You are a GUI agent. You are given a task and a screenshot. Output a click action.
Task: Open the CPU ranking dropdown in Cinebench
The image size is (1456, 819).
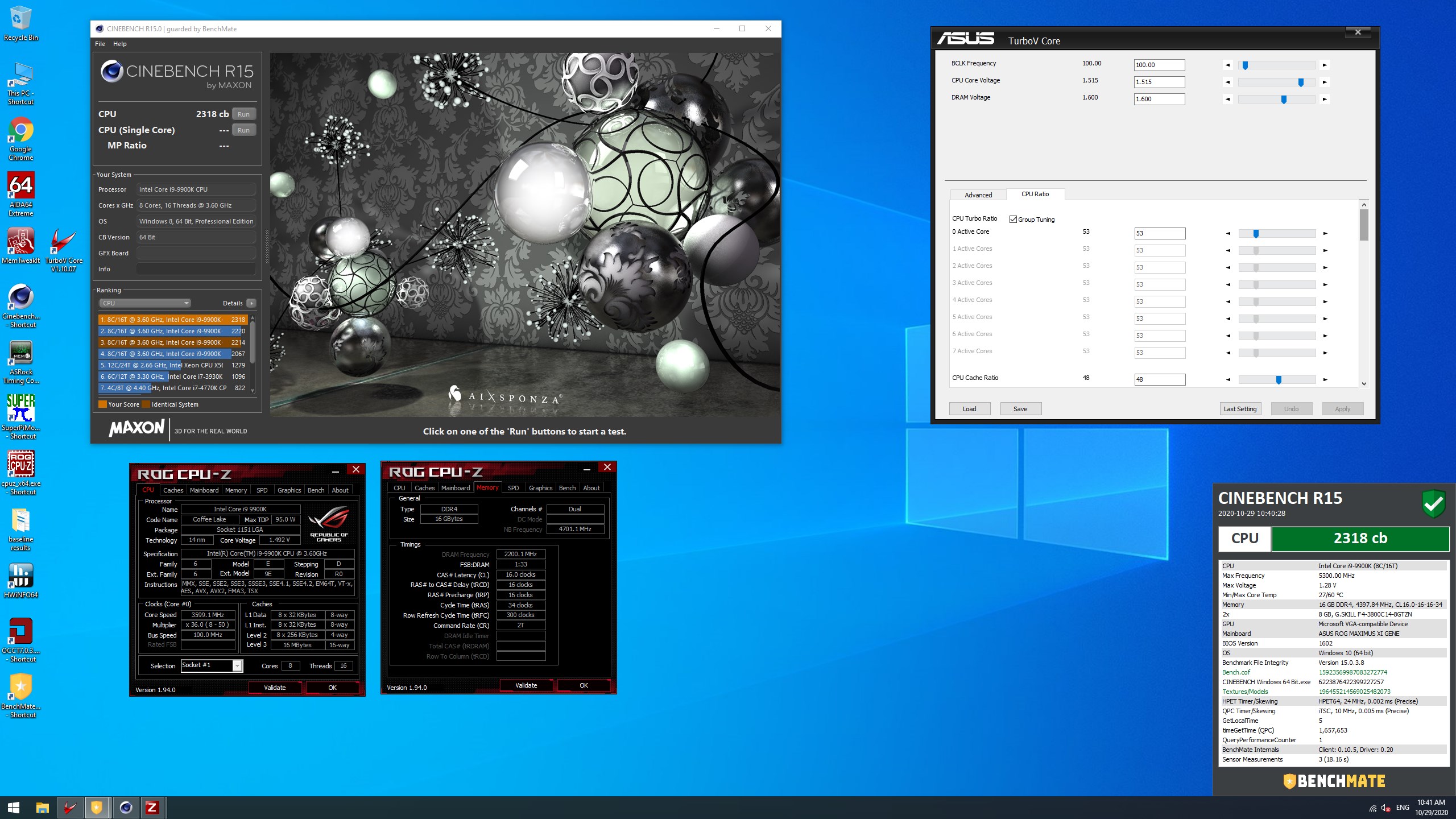pos(144,303)
